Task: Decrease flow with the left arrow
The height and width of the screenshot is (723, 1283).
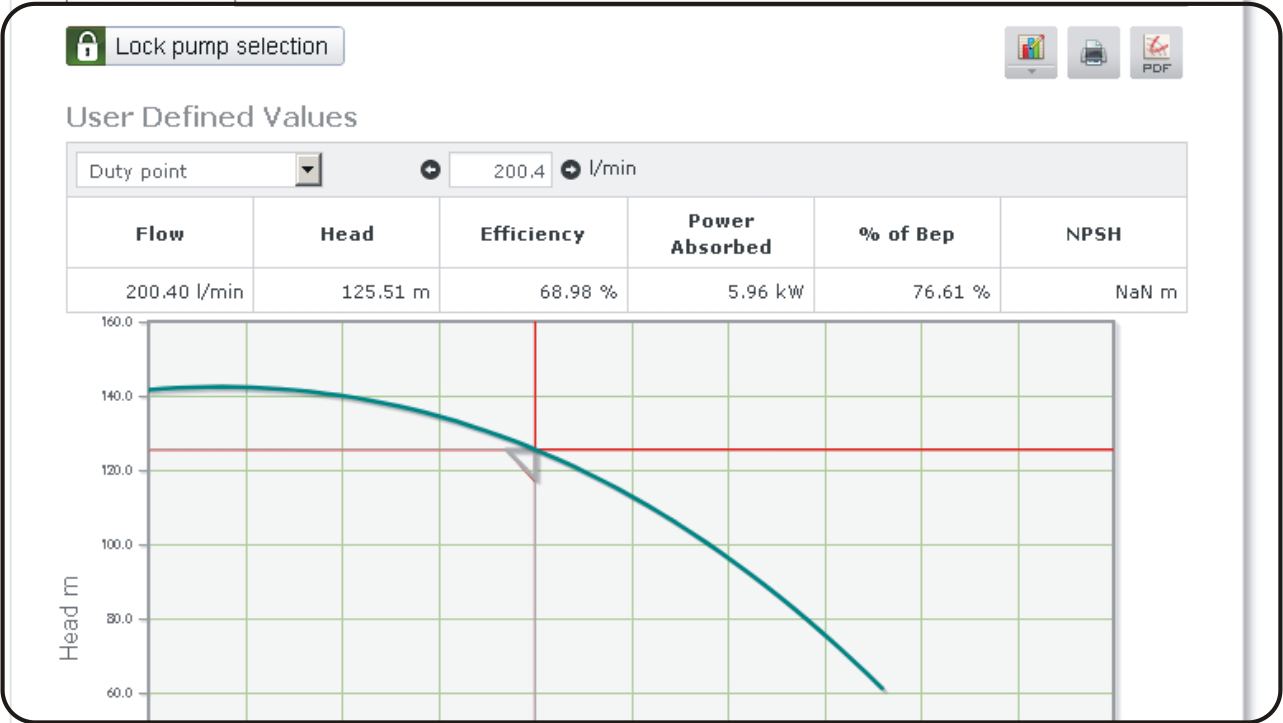Action: click(431, 171)
